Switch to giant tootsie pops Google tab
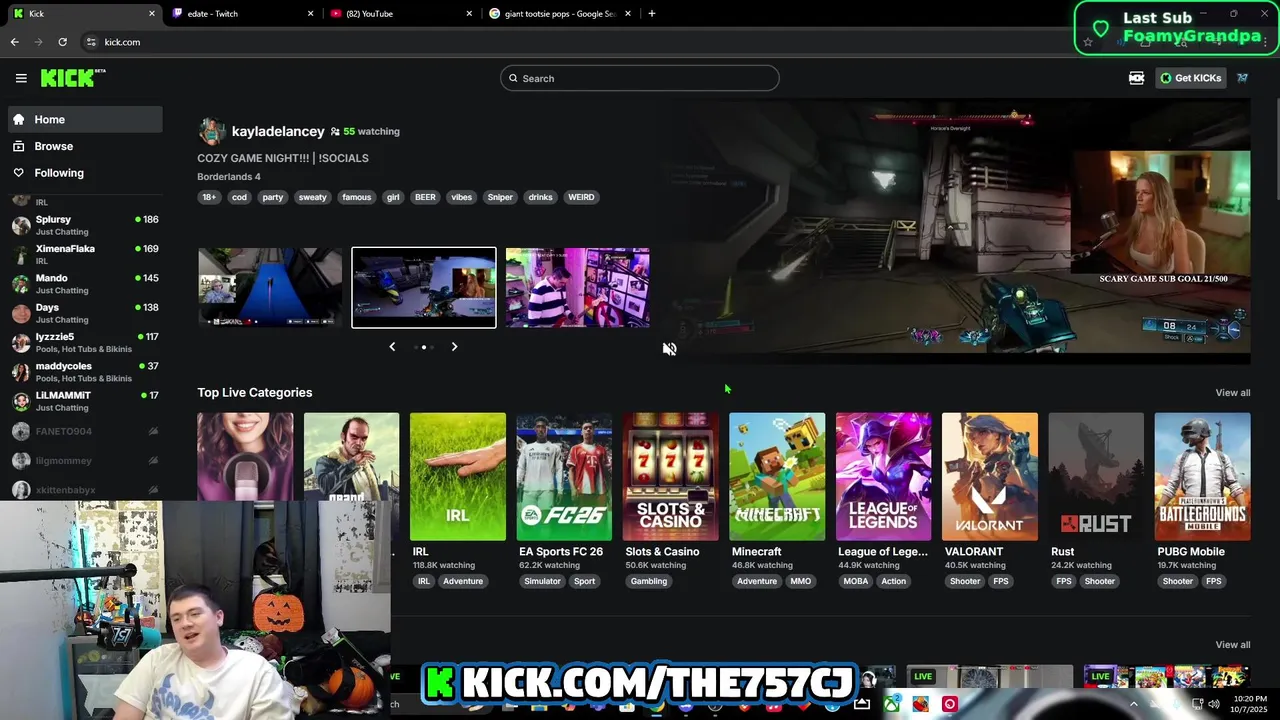Image resolution: width=1280 pixels, height=720 pixels. coord(558,14)
